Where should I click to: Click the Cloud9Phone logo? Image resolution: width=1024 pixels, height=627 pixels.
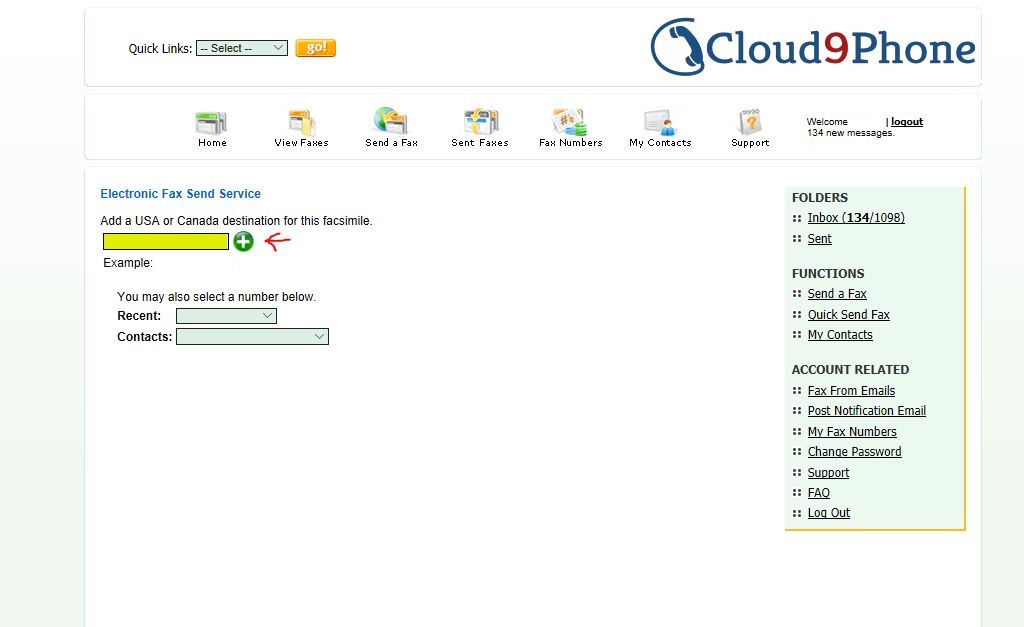point(812,47)
